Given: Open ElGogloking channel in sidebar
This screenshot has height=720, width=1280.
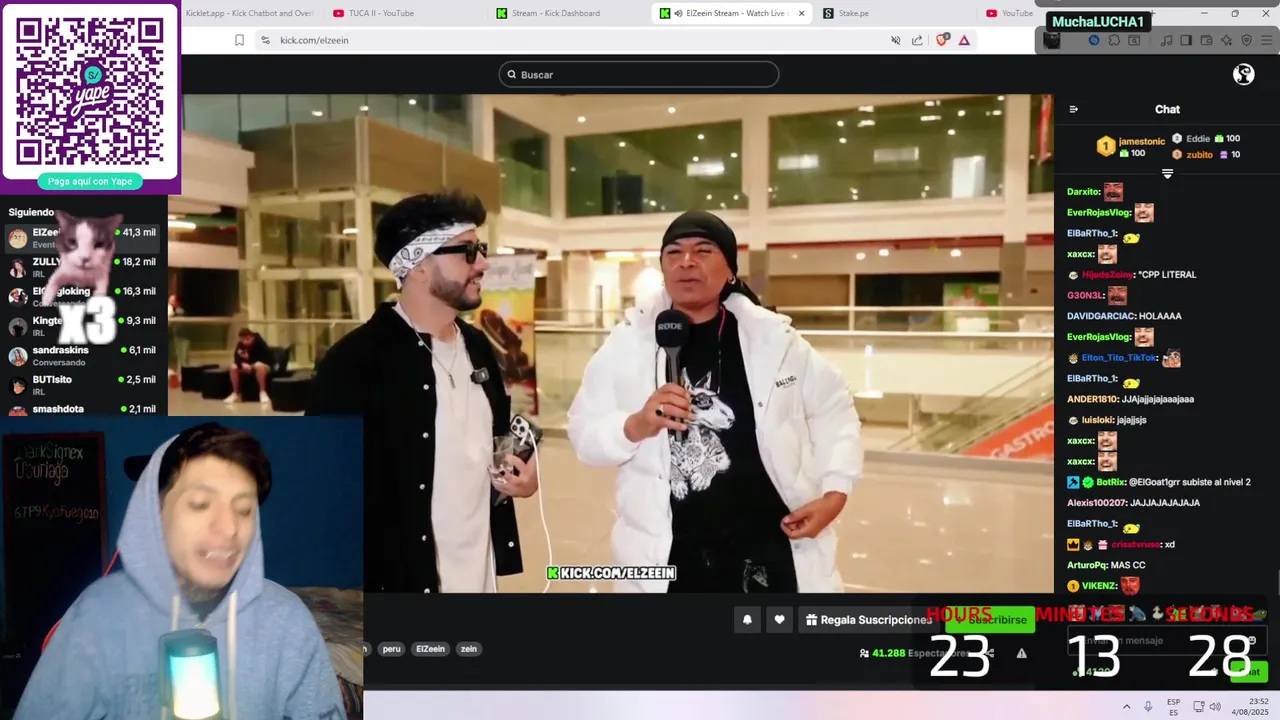Looking at the screenshot, I should click(83, 296).
